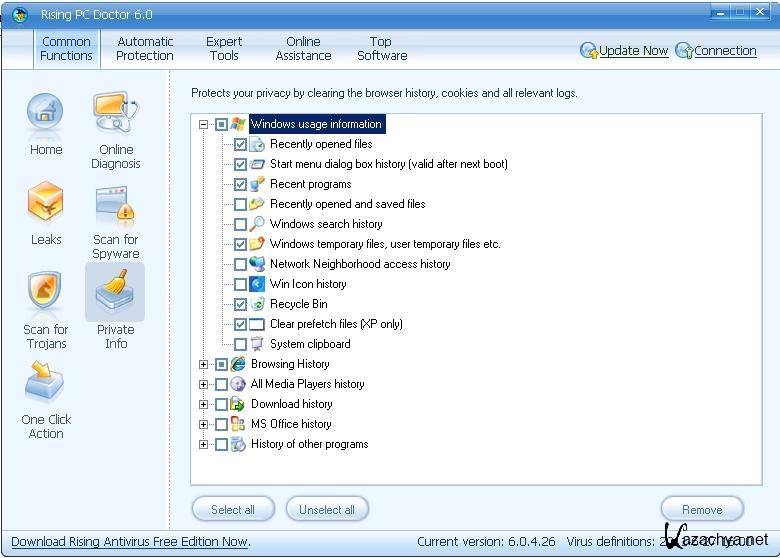
Task: Open the Home icon in sidebar
Action: (x=46, y=113)
